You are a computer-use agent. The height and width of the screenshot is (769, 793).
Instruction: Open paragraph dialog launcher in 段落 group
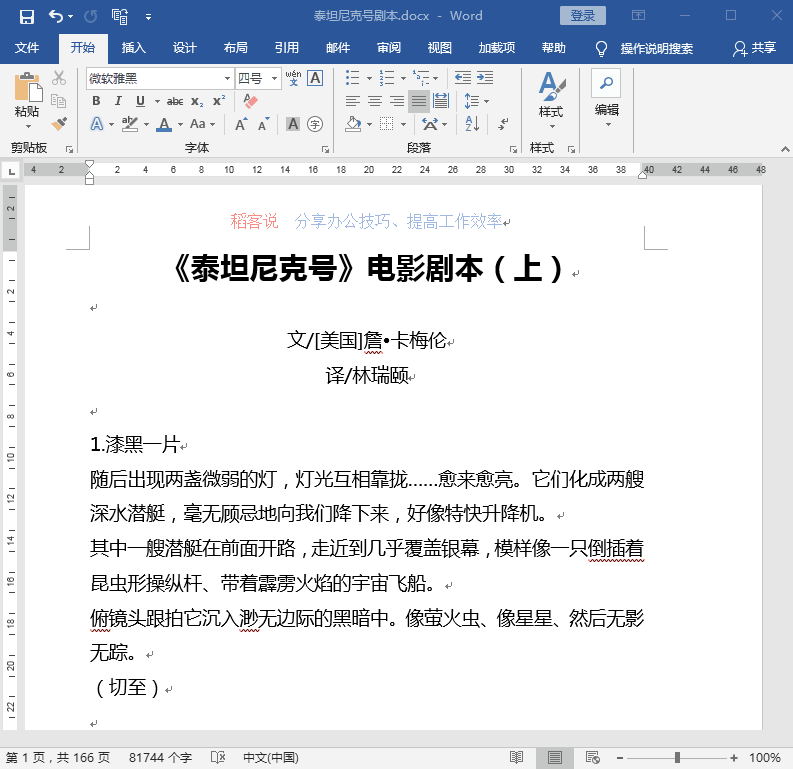coord(513,149)
